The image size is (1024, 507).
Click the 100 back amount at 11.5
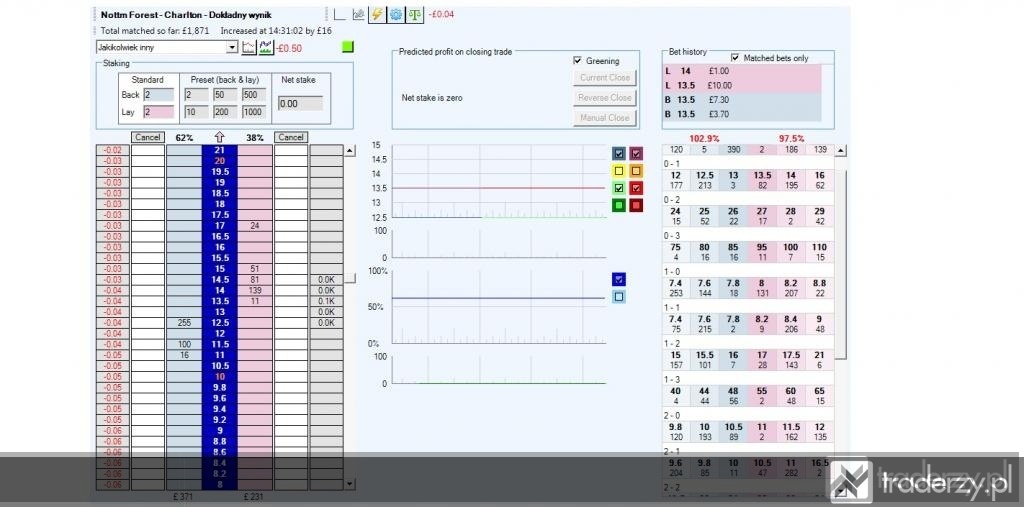(x=184, y=344)
